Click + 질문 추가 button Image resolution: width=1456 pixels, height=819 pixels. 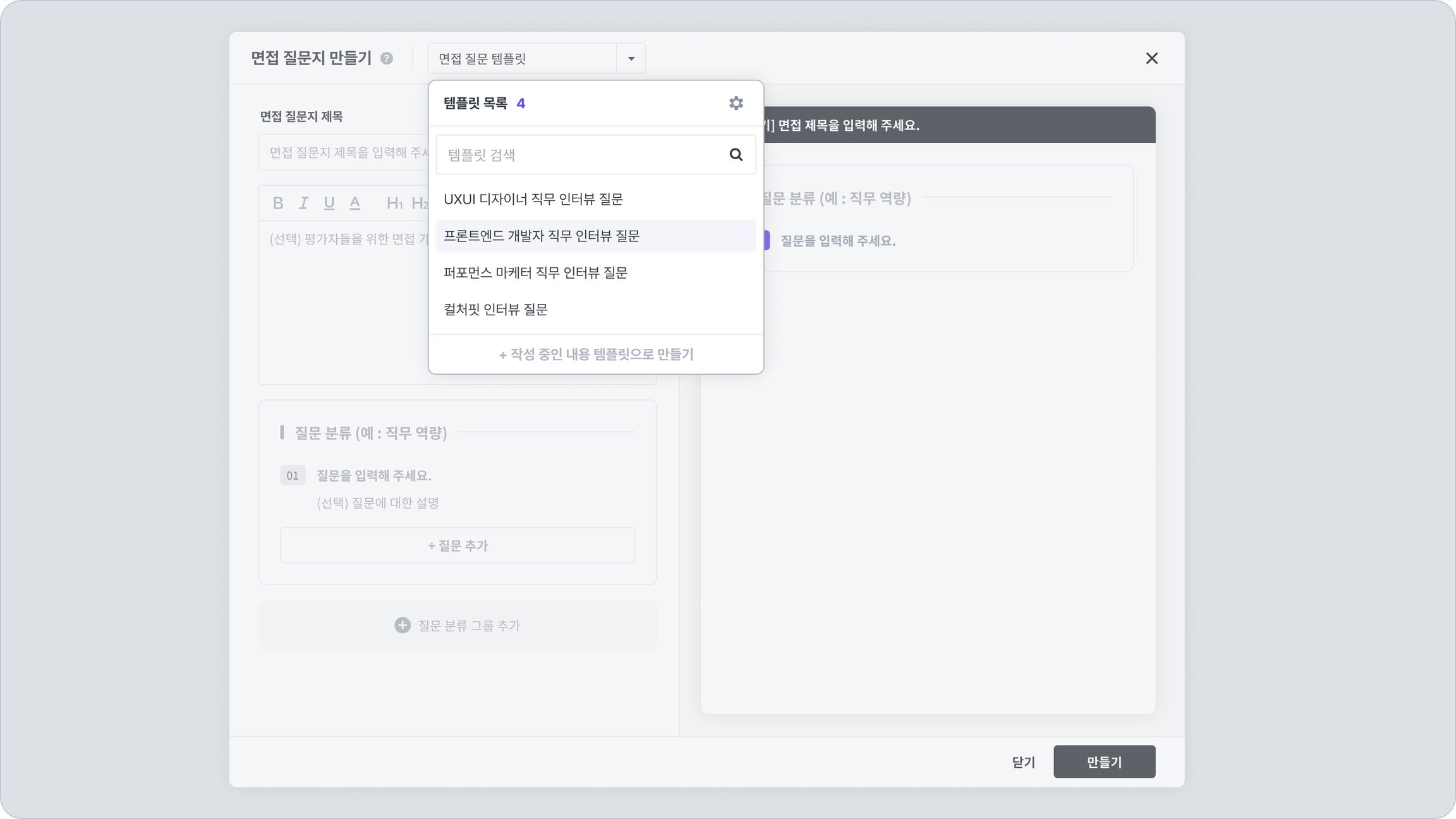coord(458,545)
